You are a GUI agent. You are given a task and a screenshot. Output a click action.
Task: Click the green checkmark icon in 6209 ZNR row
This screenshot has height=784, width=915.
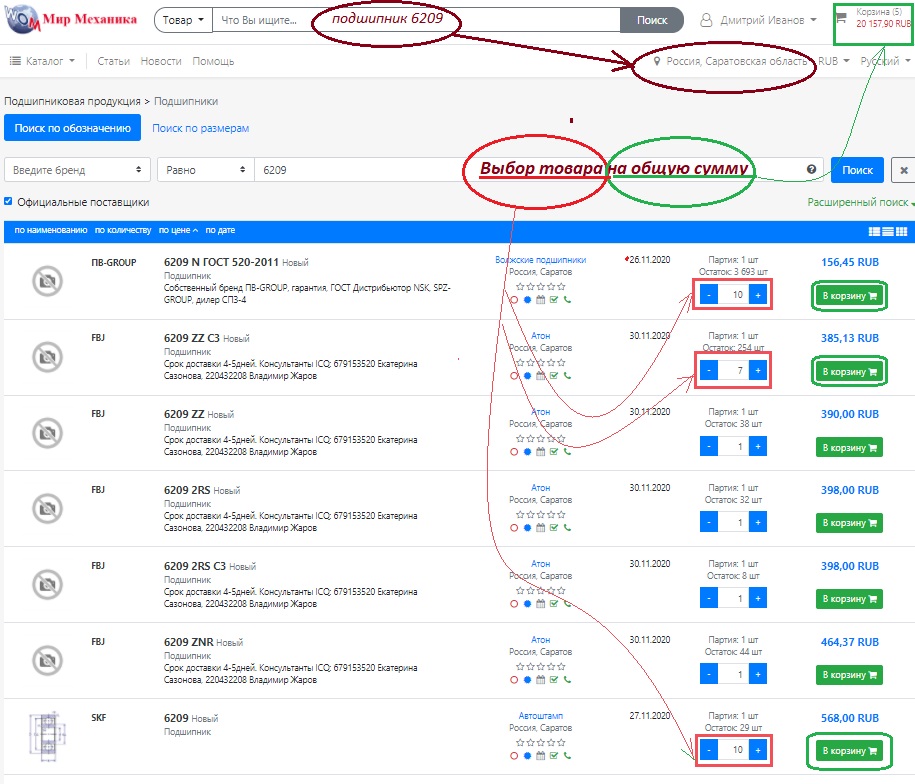coord(554,680)
